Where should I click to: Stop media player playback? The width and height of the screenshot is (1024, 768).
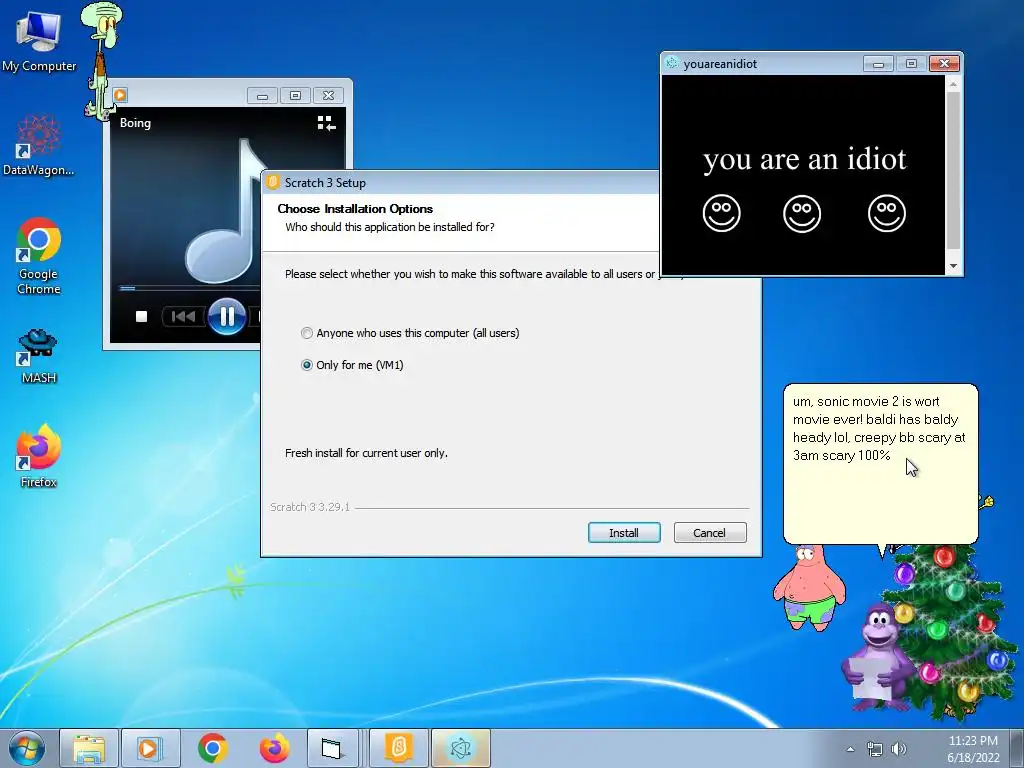(x=141, y=317)
